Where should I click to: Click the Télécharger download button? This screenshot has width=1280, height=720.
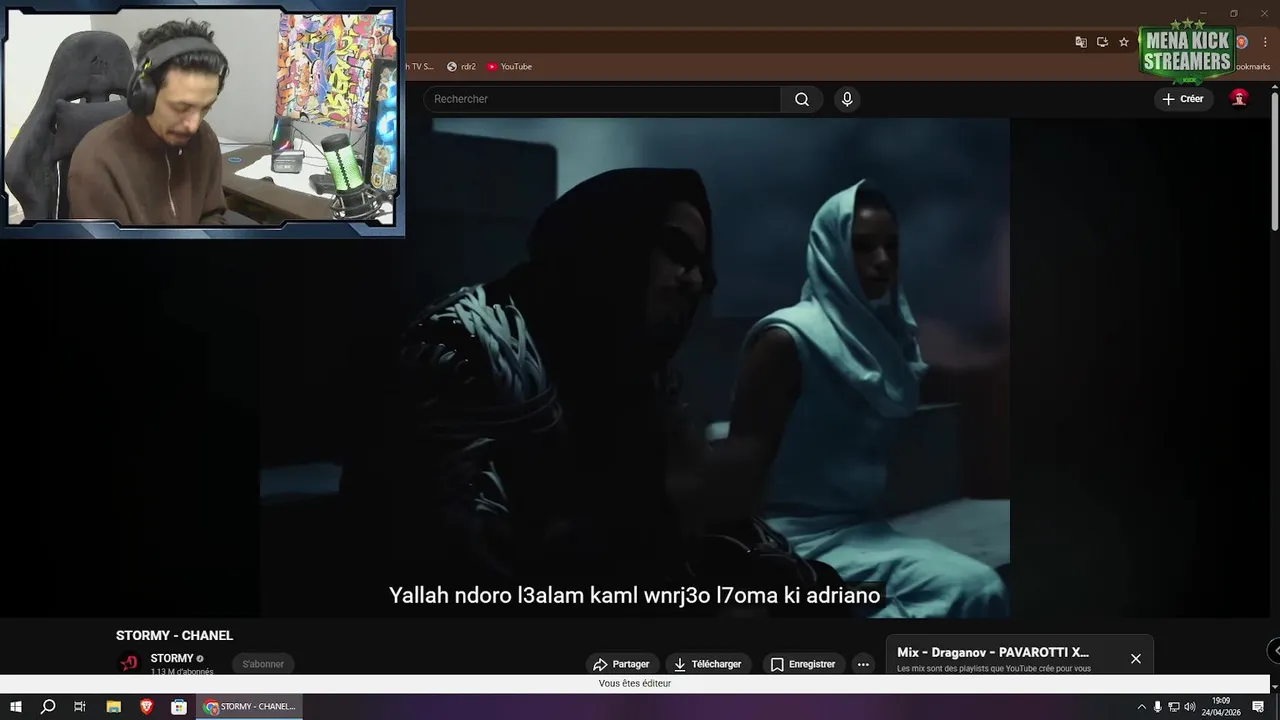(x=708, y=664)
